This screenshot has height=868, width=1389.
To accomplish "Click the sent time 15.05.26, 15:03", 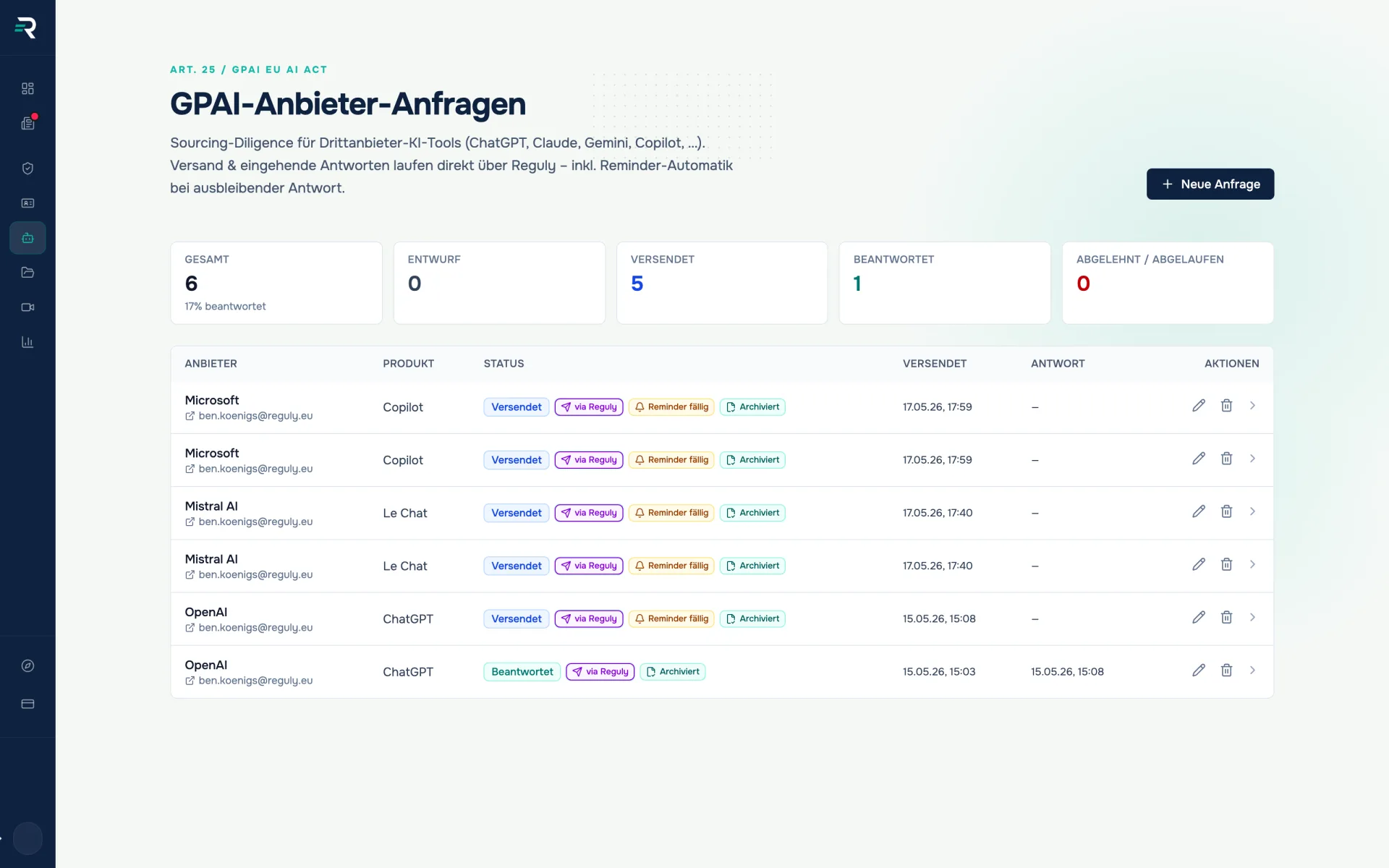I will [x=939, y=672].
